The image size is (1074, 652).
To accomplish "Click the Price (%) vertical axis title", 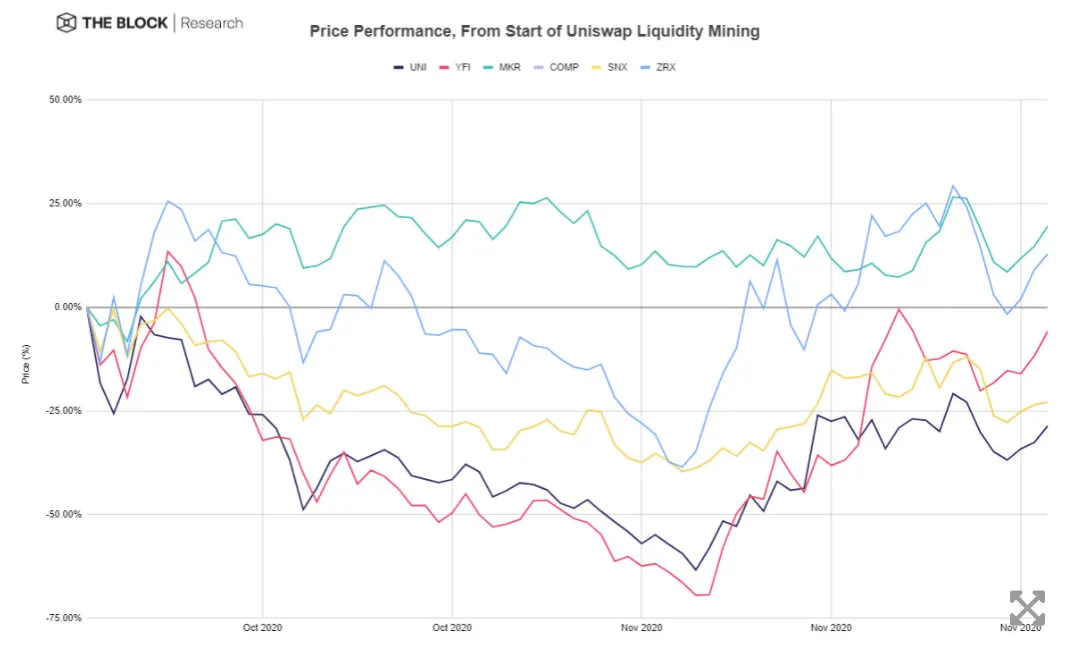I will tap(26, 364).
